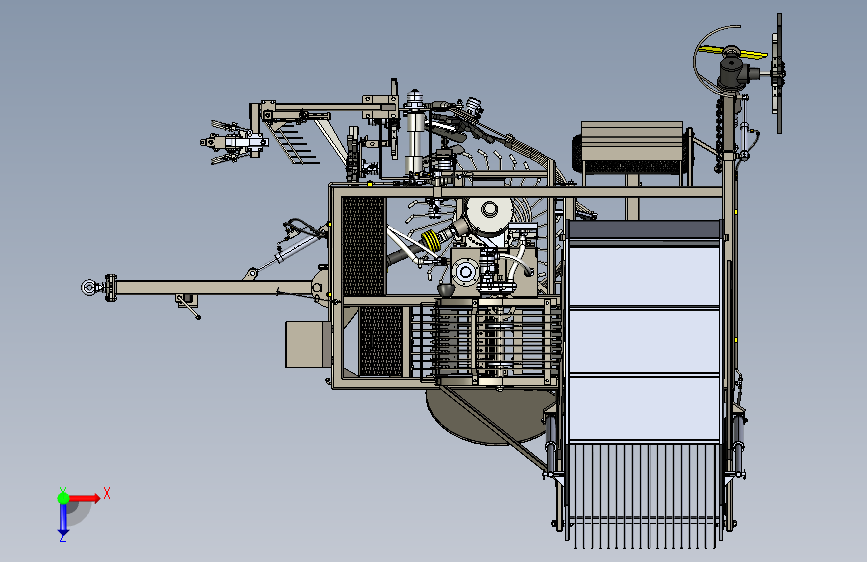Select the red X label beside the triad
Viewport: 867px width, 562px height.
point(107,493)
